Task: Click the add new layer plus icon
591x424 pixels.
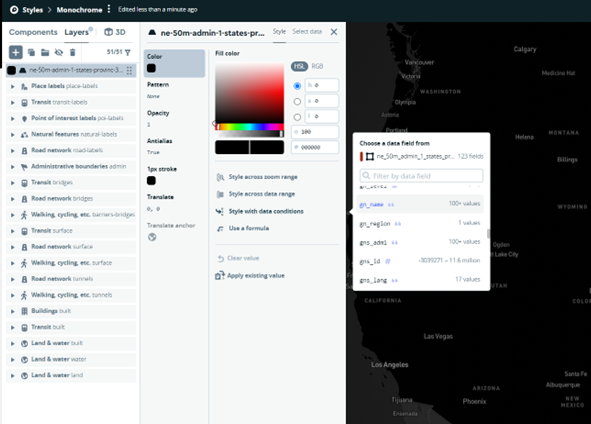Action: pyautogui.click(x=15, y=52)
